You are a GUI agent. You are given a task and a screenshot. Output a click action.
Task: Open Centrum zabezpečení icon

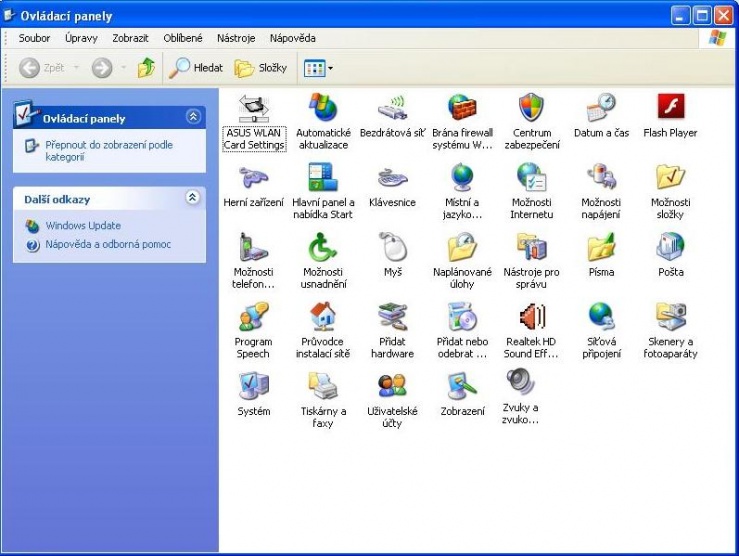[531, 108]
